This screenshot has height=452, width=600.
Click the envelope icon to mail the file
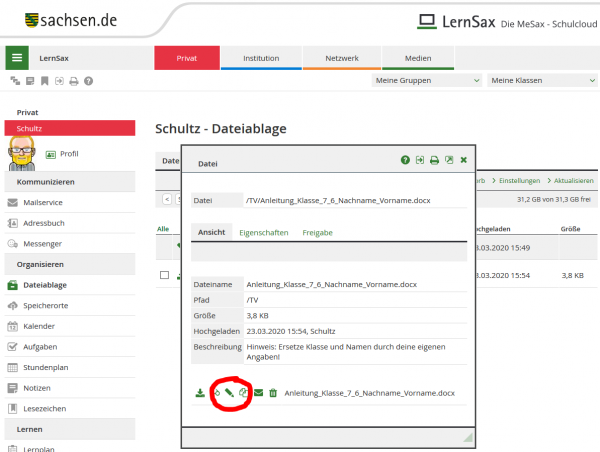point(259,393)
